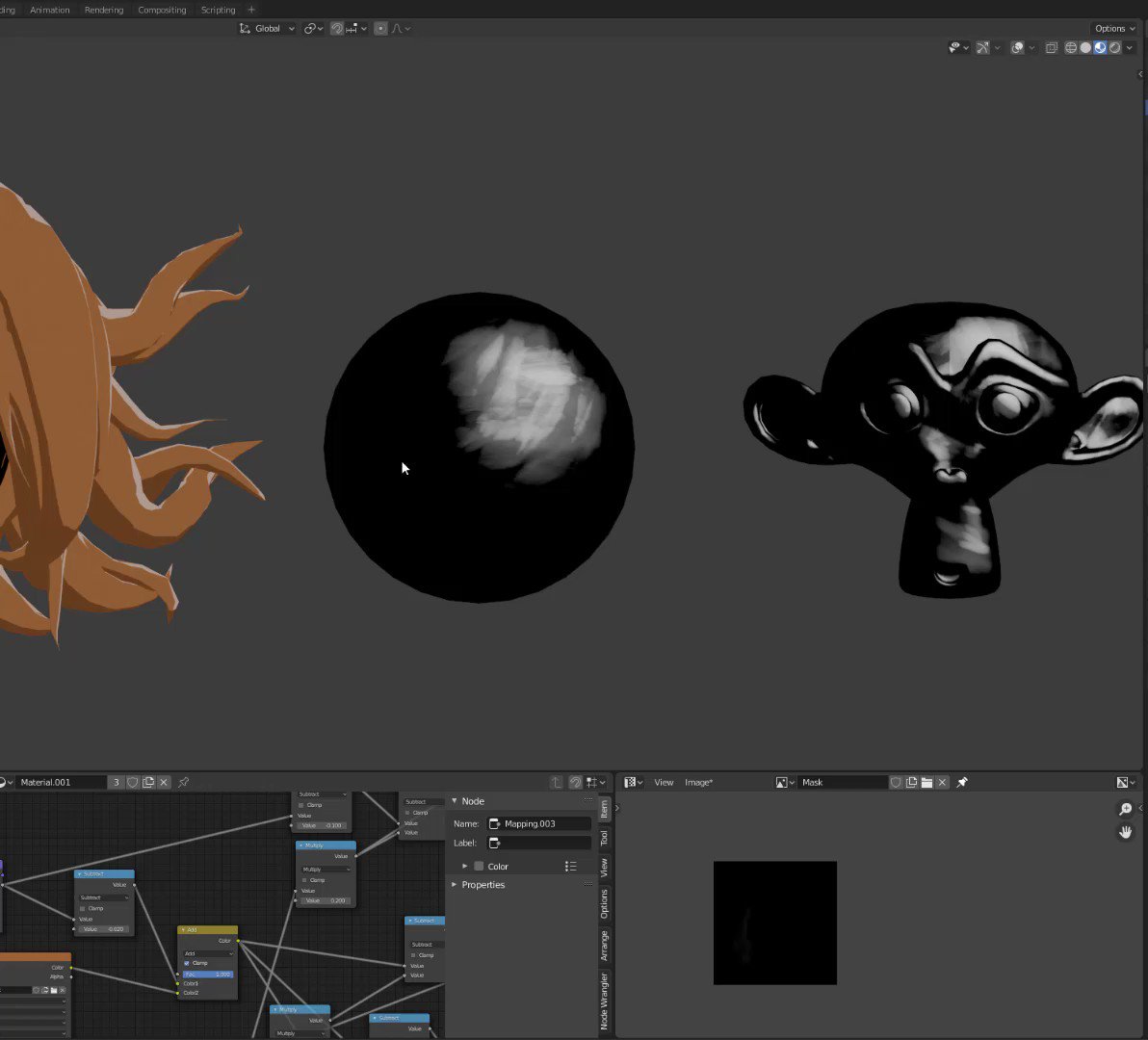Enable Wireframe shading in the viewport
The image size is (1148, 1040).
pyautogui.click(x=1071, y=47)
